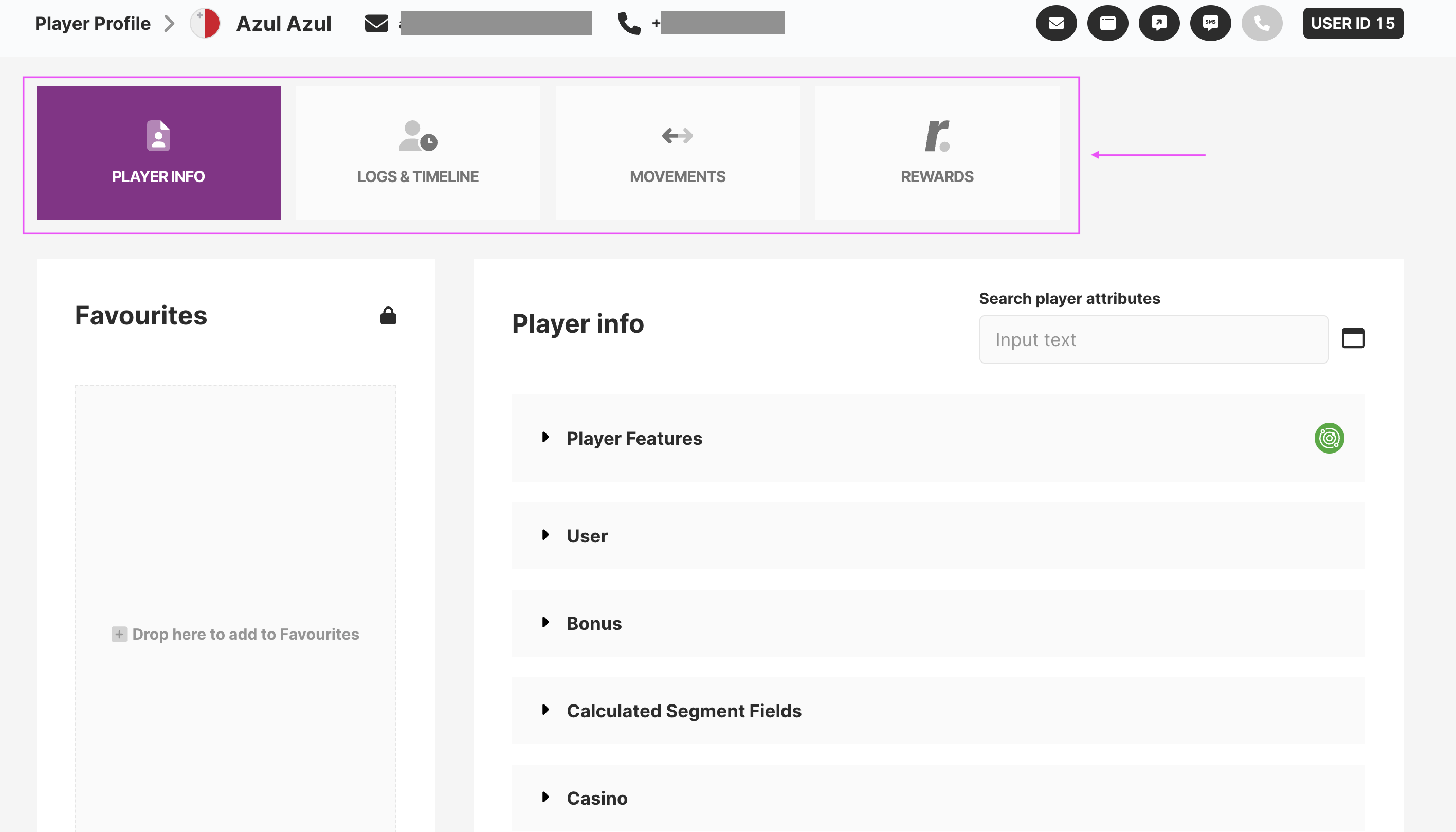Screen dimensions: 1456x832
Task: Click the Player Profile breadcrumb link
Action: 93,24
